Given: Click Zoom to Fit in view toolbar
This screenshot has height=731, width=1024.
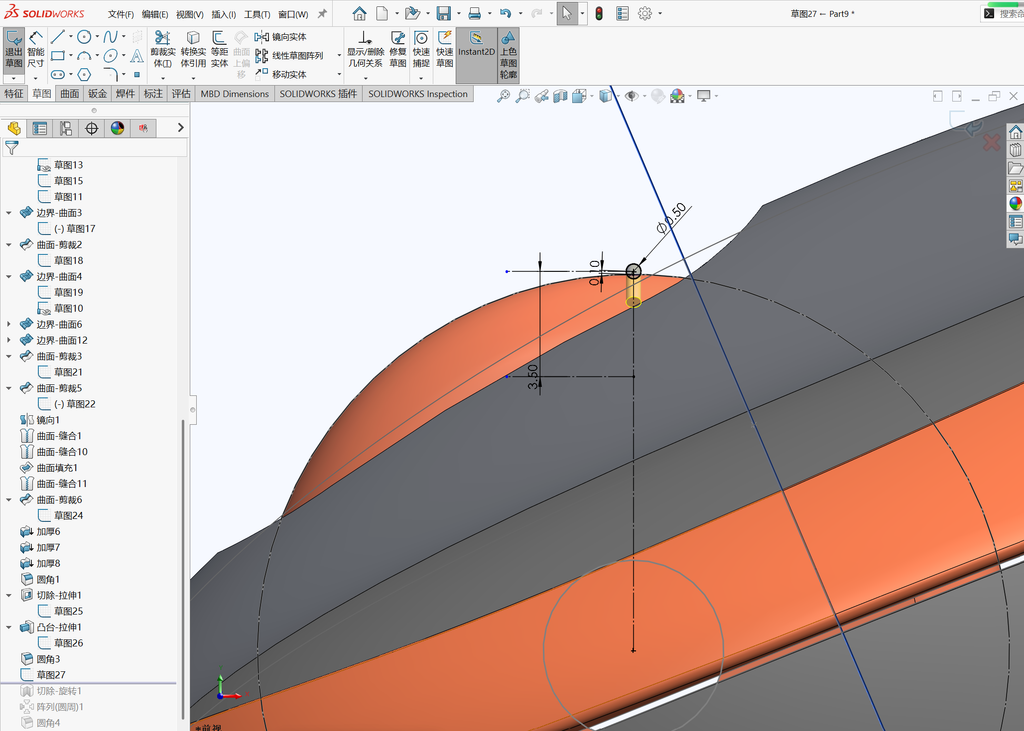Looking at the screenshot, I should click(x=503, y=96).
